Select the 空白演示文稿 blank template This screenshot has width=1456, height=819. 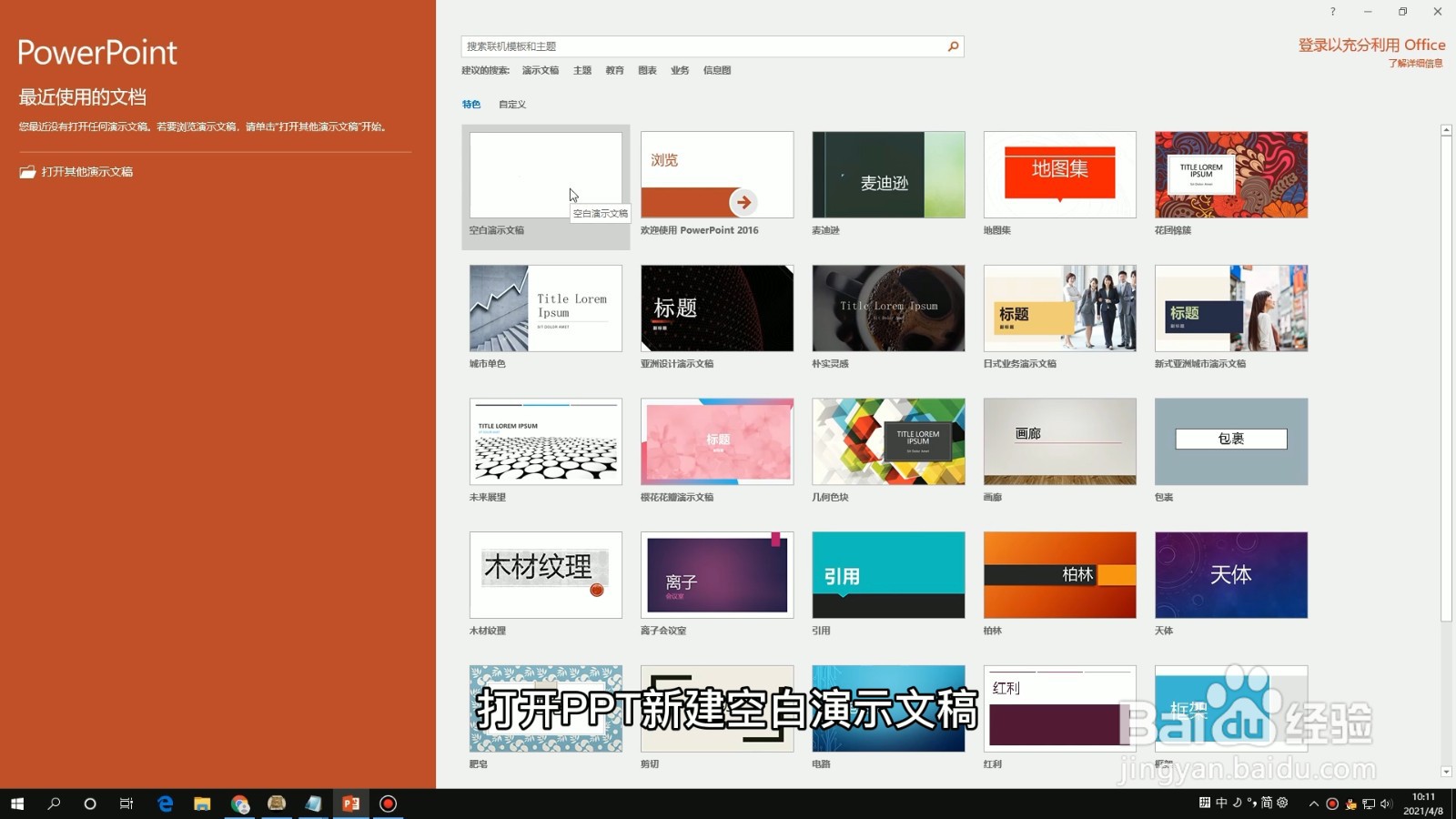tap(546, 175)
